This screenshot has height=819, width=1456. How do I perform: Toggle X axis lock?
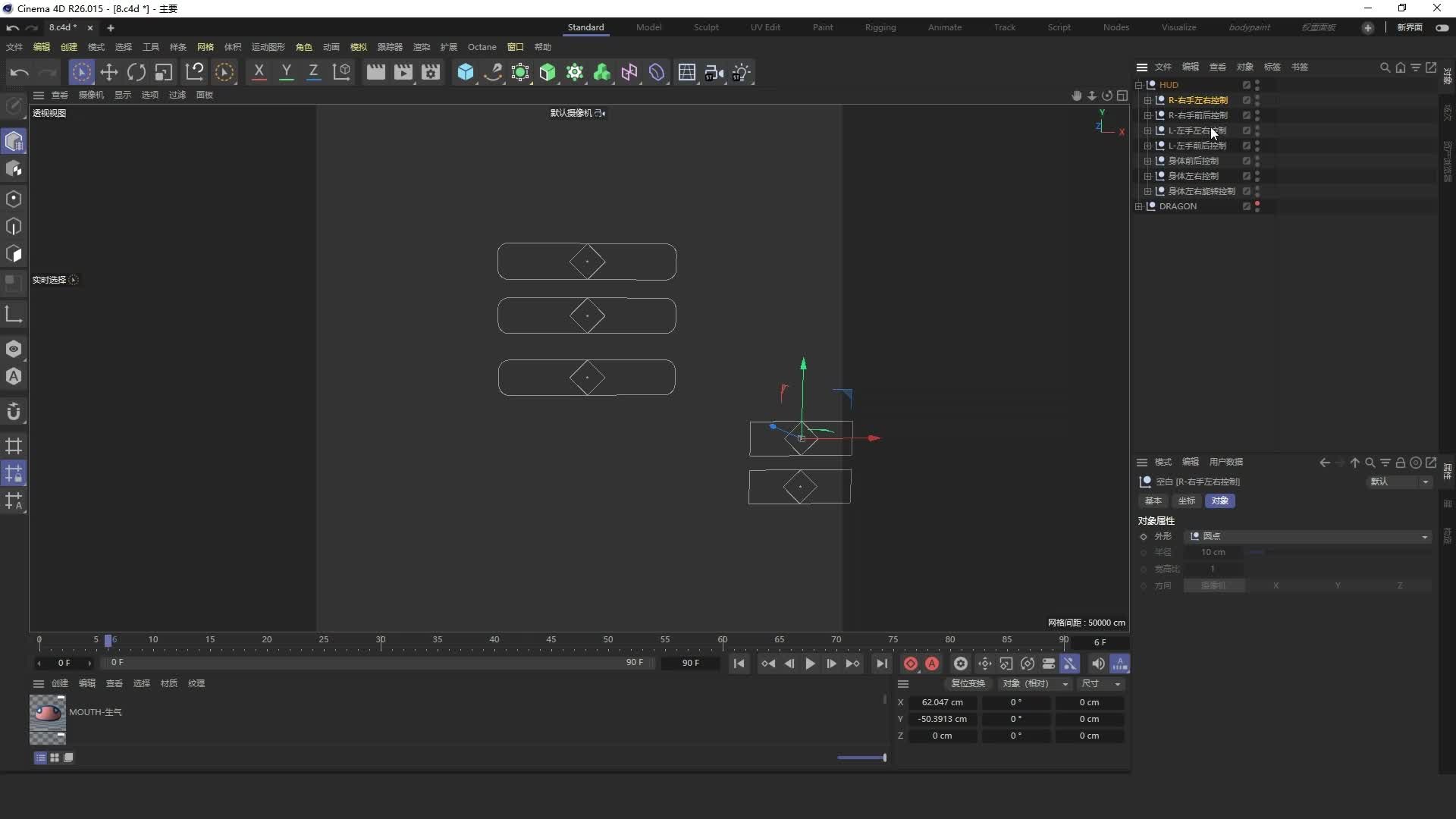pos(259,72)
